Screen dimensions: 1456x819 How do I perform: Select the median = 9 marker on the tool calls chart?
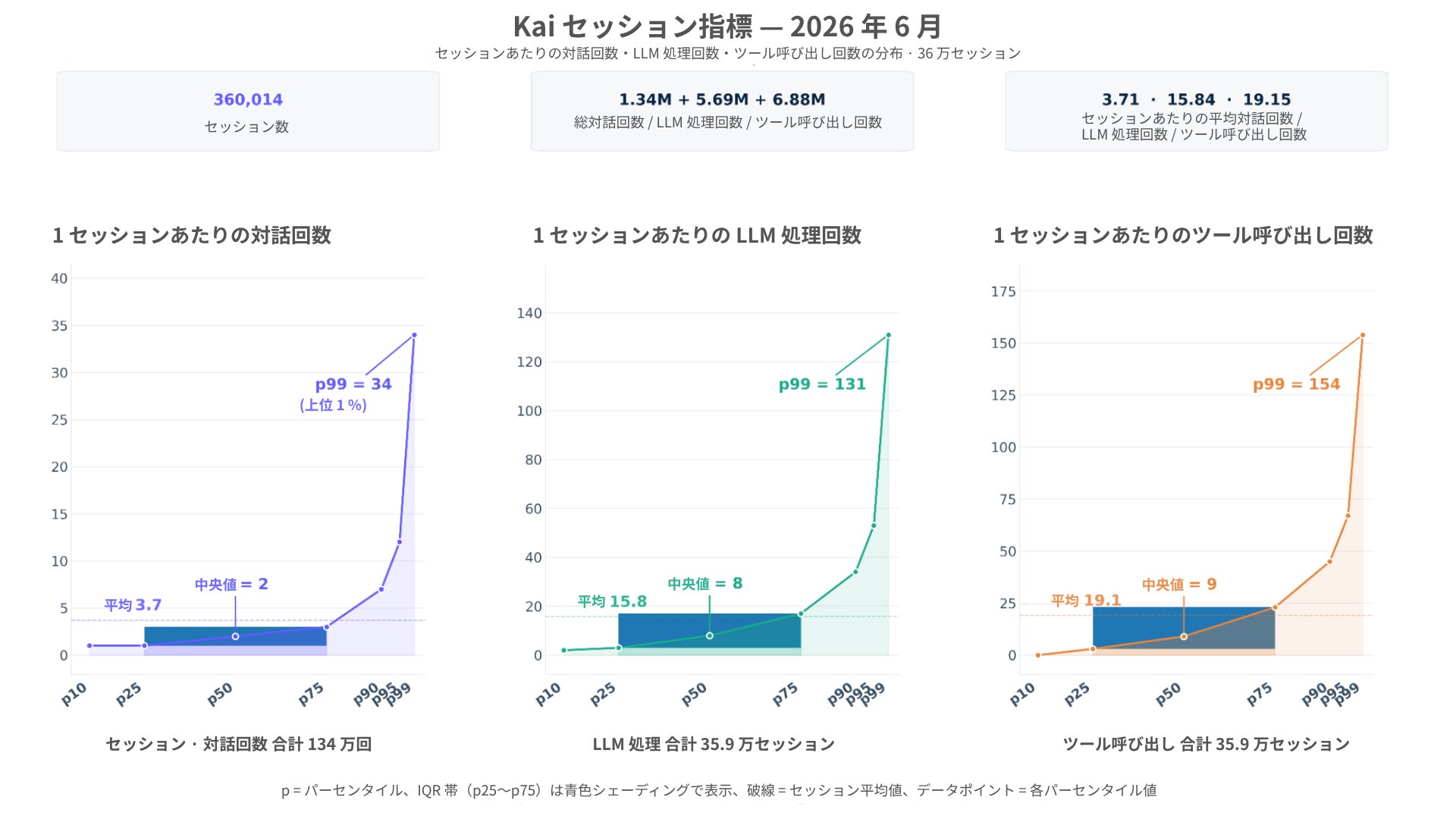(x=1184, y=636)
